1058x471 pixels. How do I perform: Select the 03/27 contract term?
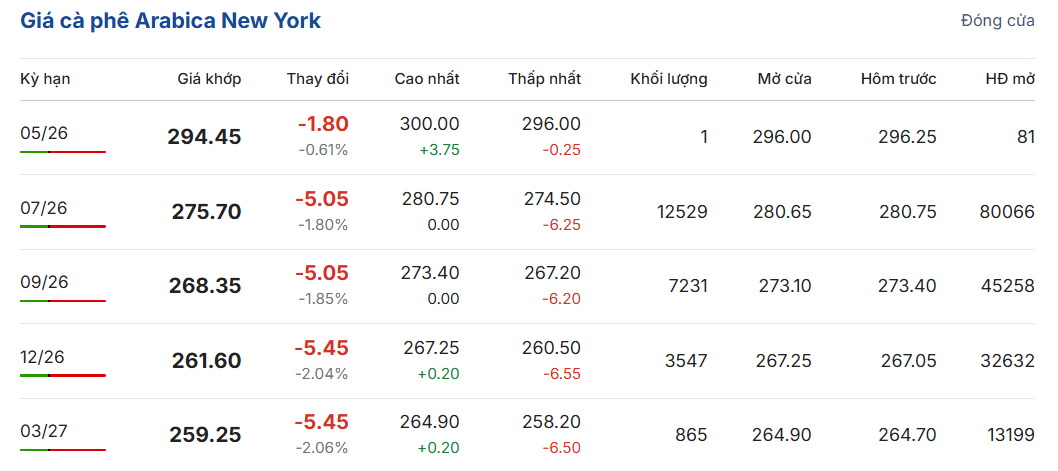click(x=44, y=431)
